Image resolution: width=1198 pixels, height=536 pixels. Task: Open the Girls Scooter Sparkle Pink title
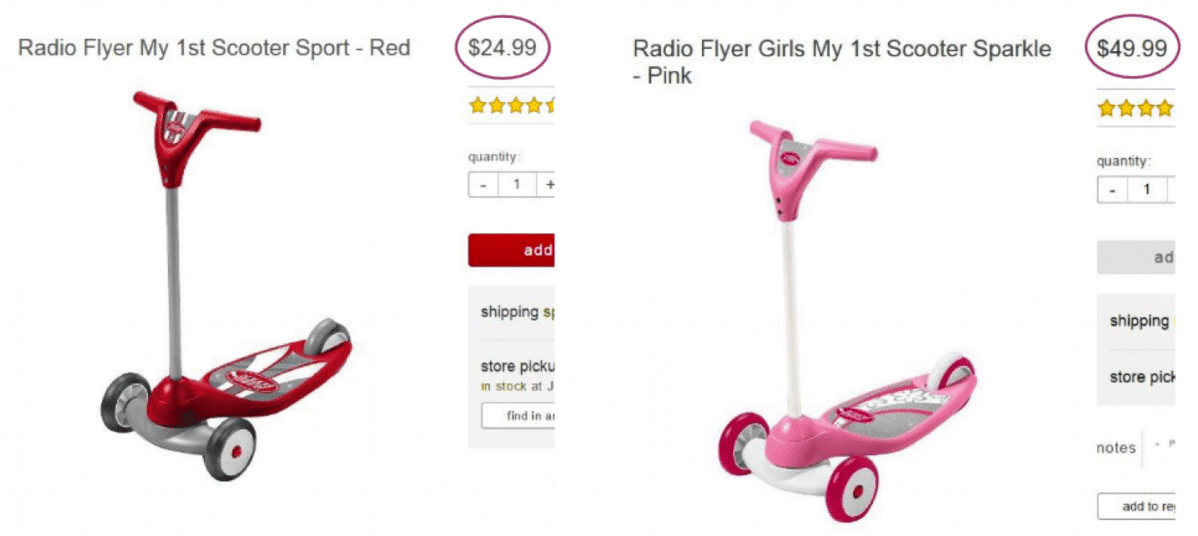click(x=842, y=62)
